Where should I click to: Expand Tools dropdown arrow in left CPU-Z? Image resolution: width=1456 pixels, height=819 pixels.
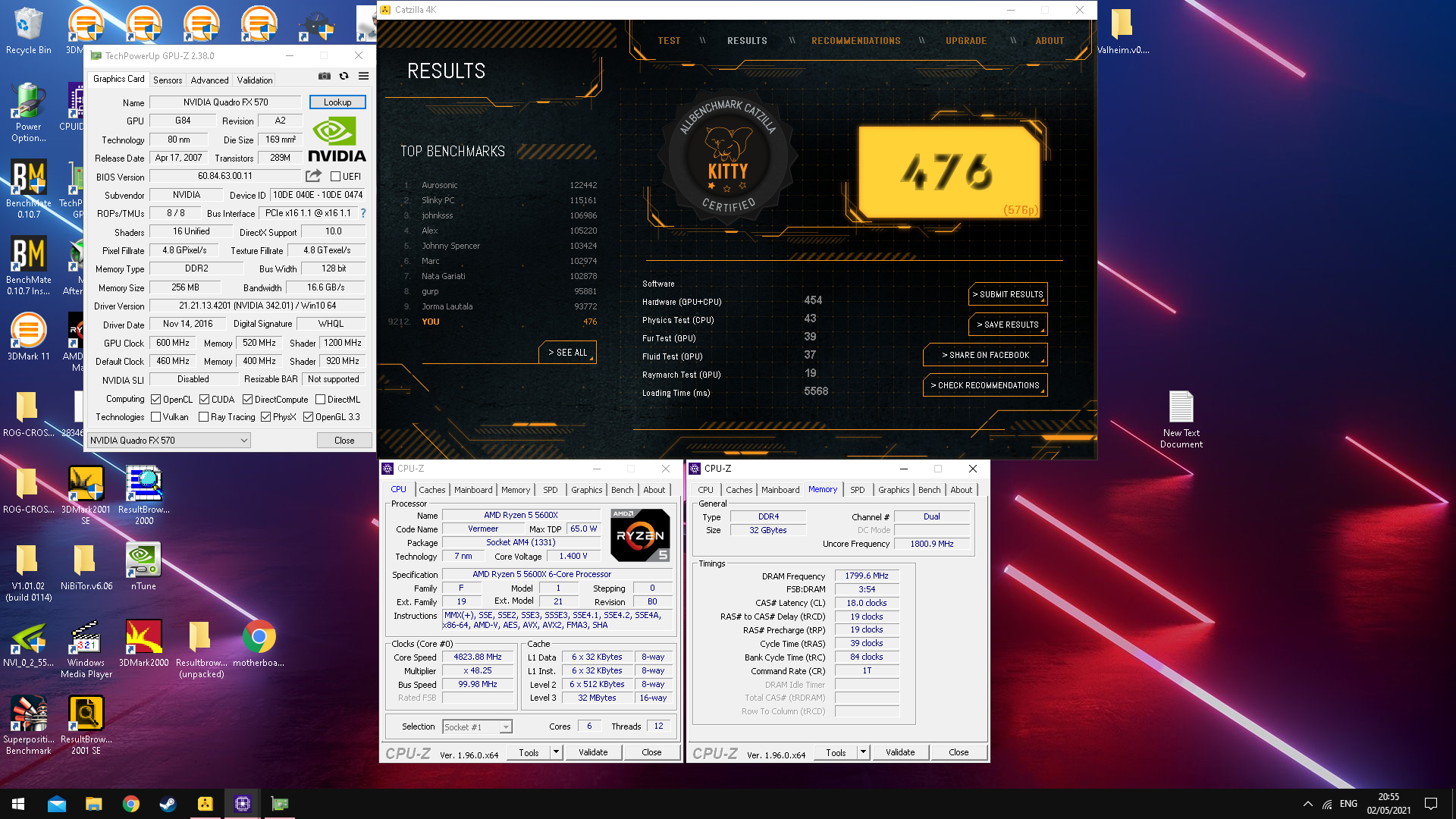556,752
